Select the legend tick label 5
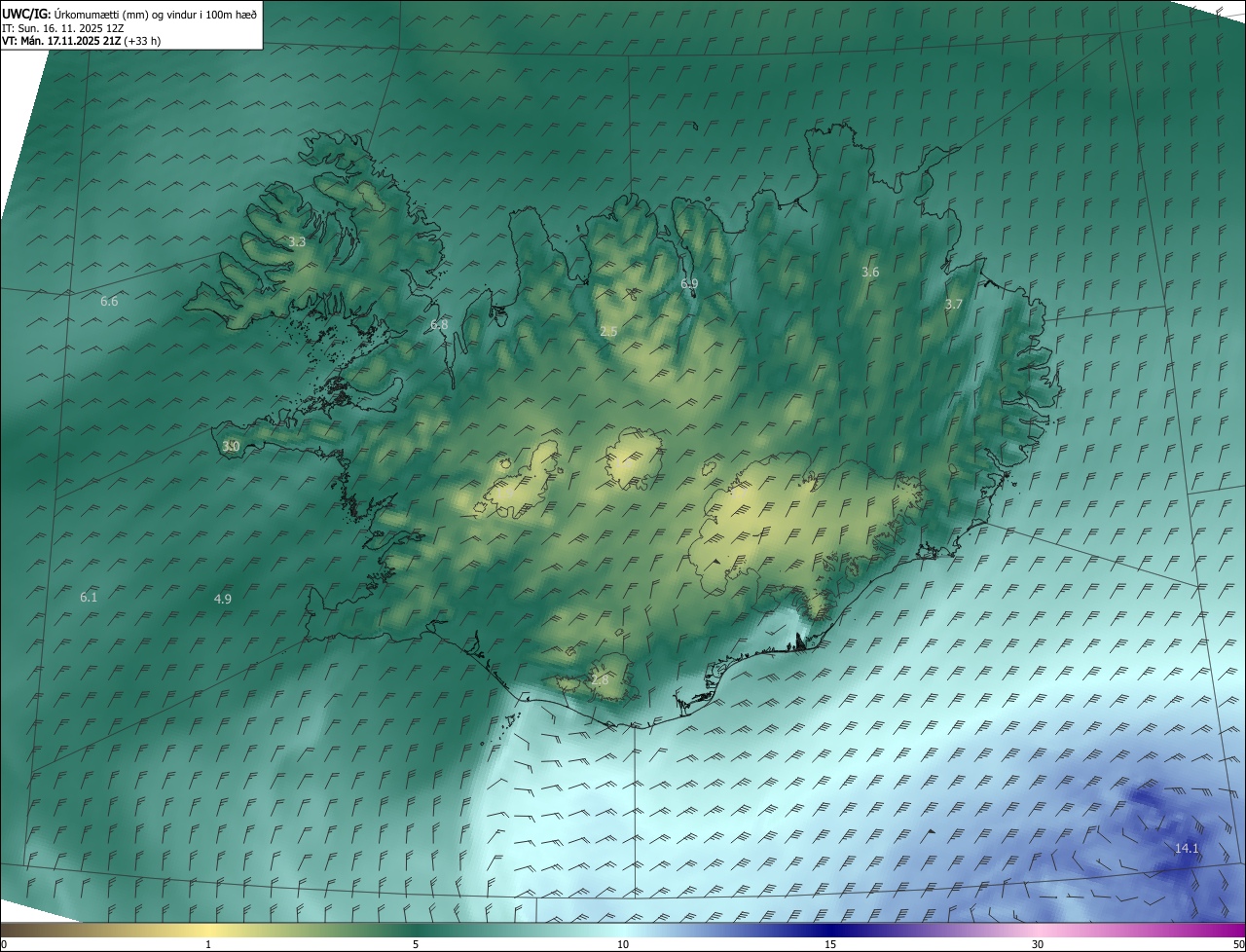The height and width of the screenshot is (952, 1246). click(416, 945)
